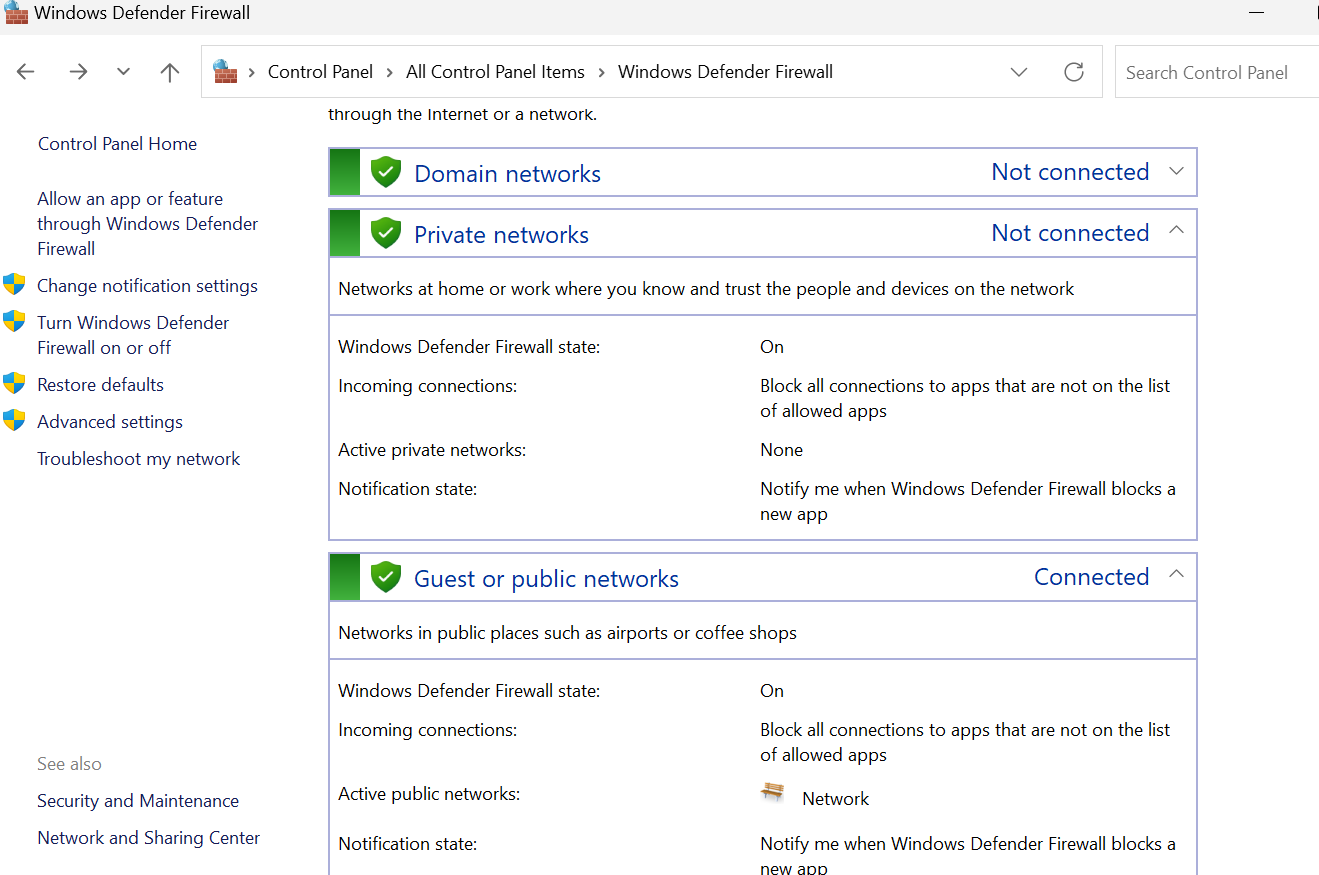The image size is (1319, 875).
Task: Refresh the Control Panel view
Action: pos(1074,72)
